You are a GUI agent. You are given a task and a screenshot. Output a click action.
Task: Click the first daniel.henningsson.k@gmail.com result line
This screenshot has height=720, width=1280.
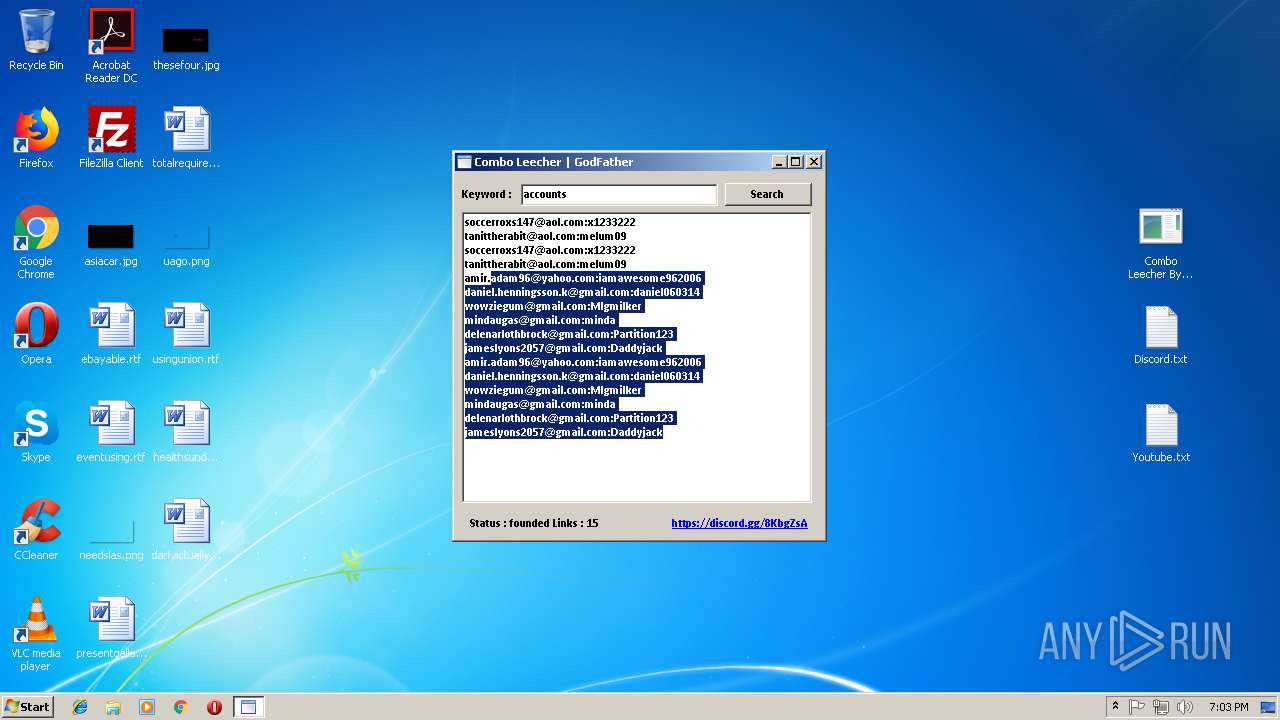(x=582, y=292)
